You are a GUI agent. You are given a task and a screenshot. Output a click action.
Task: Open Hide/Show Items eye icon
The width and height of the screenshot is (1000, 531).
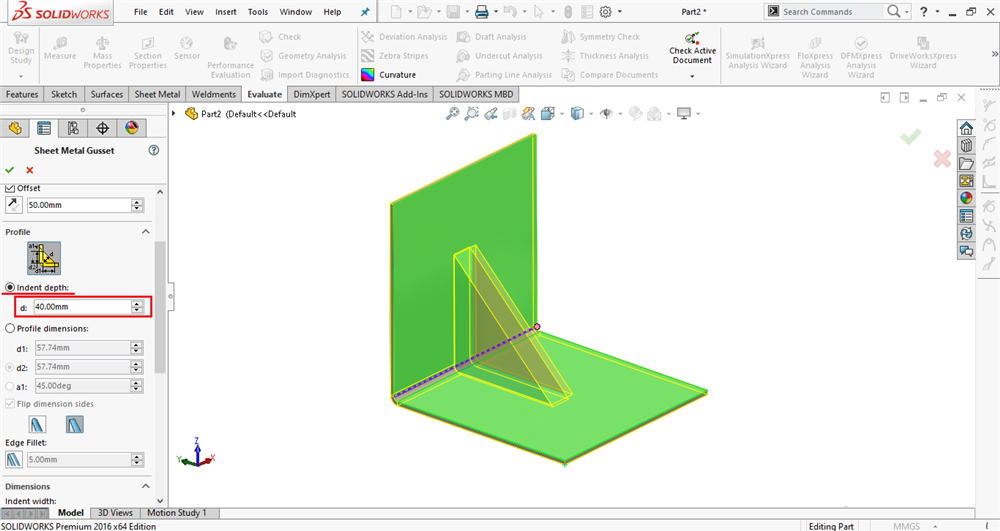click(x=607, y=113)
